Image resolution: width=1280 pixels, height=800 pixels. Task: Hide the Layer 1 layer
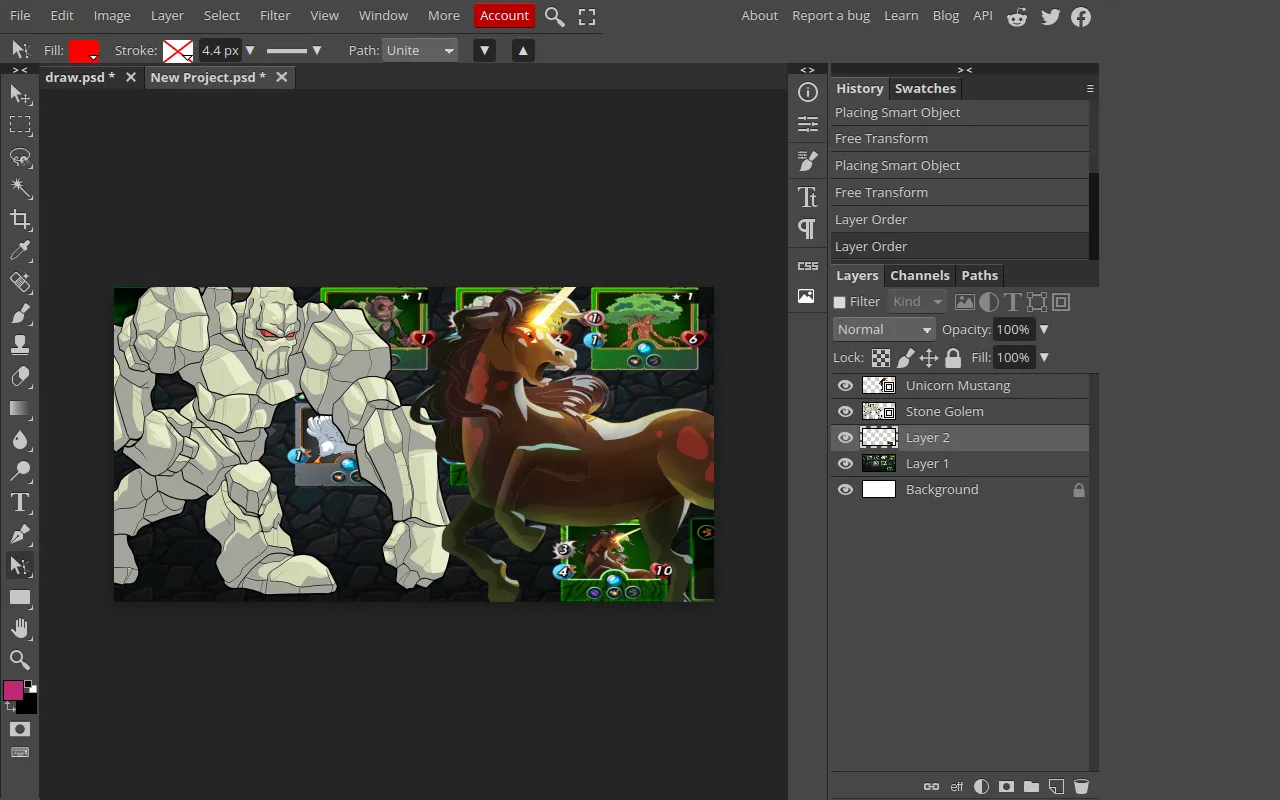pyautogui.click(x=846, y=464)
